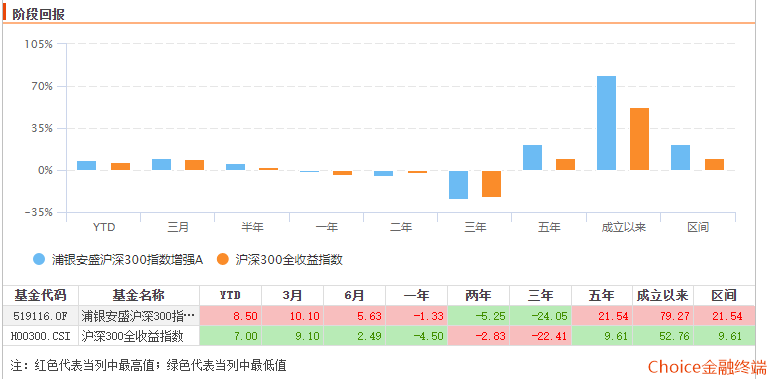Screen dimensions: 770x379
Task: Click legend label 浦银安盛沪深300指数增强A
Action: click(x=128, y=260)
